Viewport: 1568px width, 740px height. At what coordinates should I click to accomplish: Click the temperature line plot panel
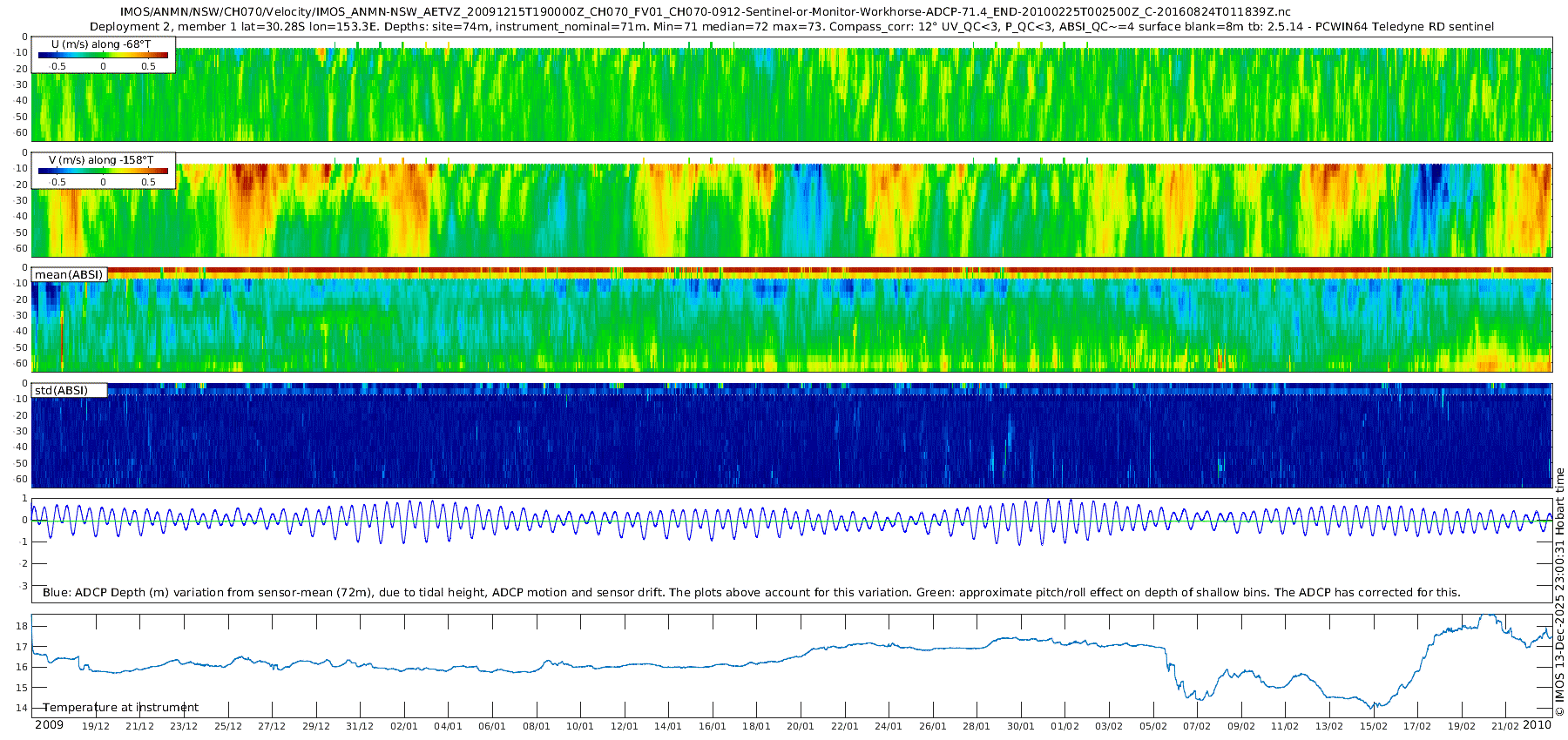tap(792, 666)
